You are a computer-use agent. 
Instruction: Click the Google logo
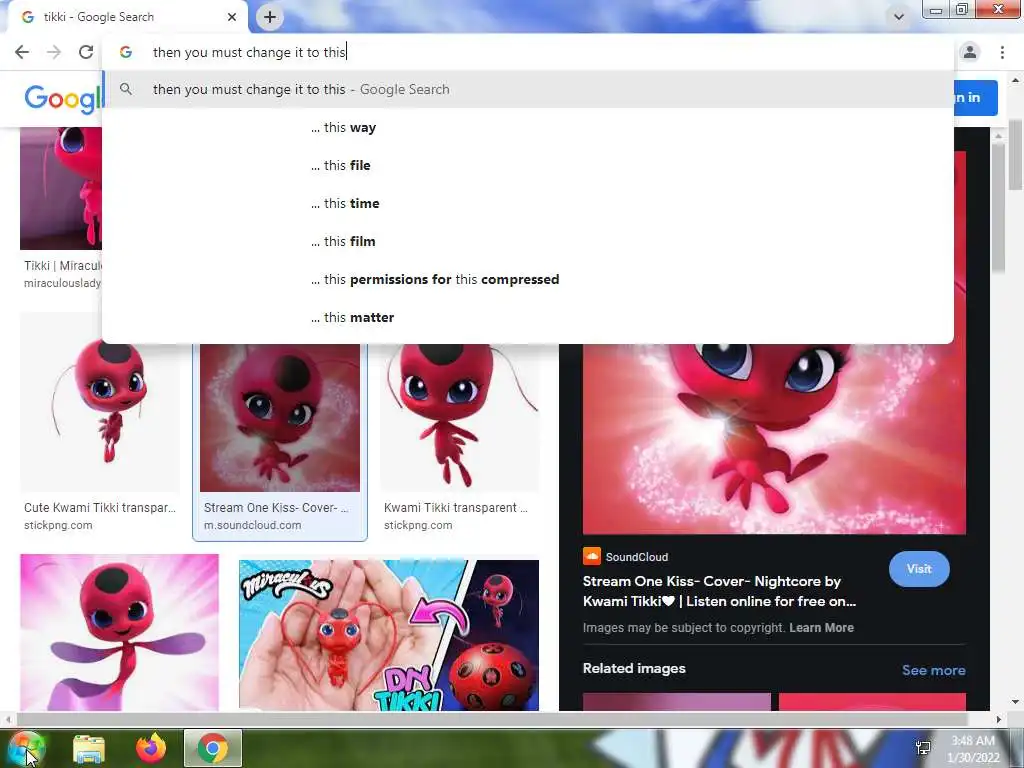[x=63, y=99]
